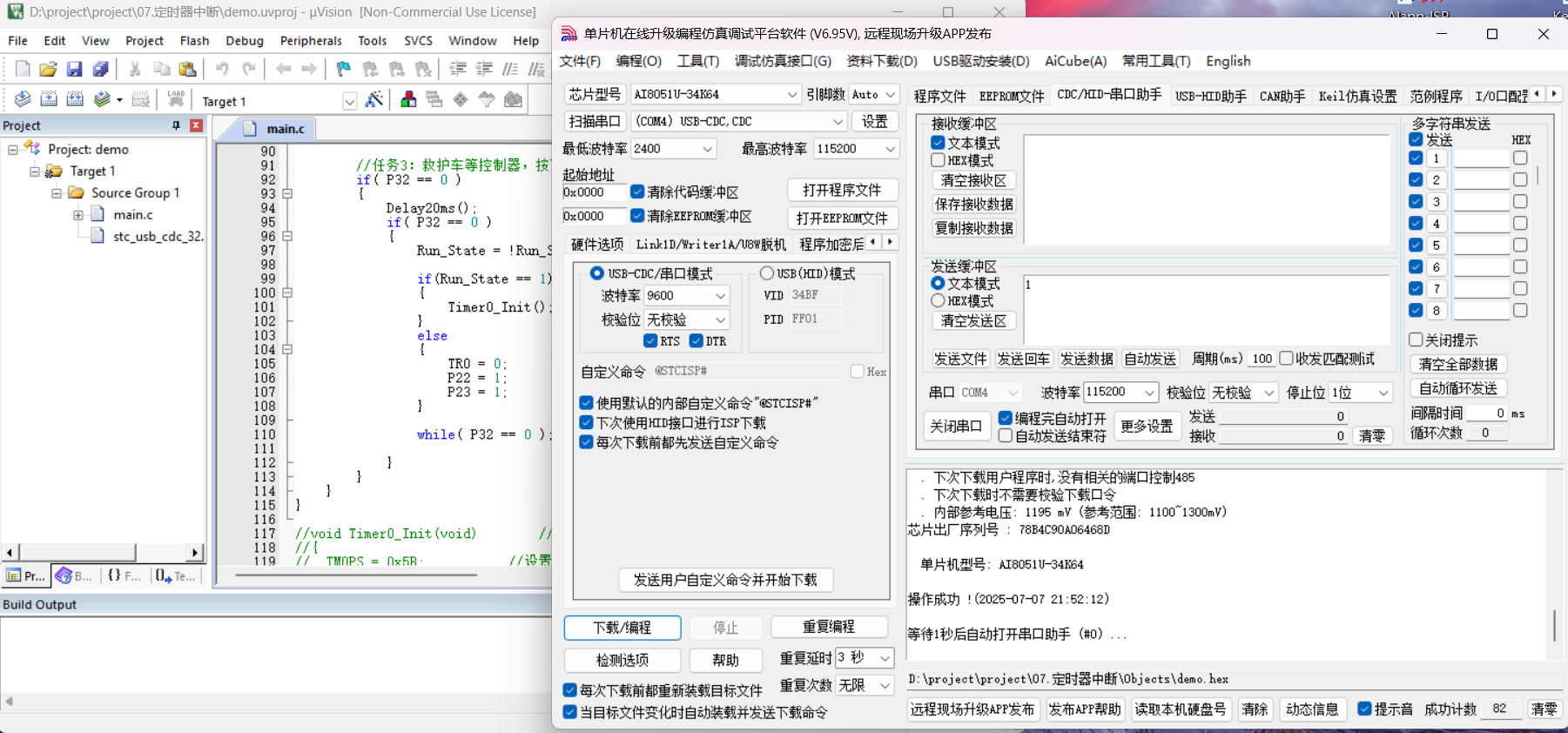This screenshot has width=1568, height=733.
Task: Build target files icon in µVision
Action: (x=49, y=99)
